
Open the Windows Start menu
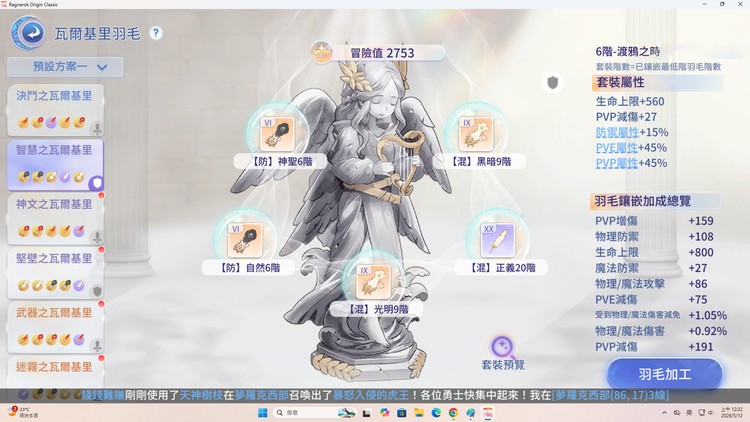pyautogui.click(x=263, y=412)
